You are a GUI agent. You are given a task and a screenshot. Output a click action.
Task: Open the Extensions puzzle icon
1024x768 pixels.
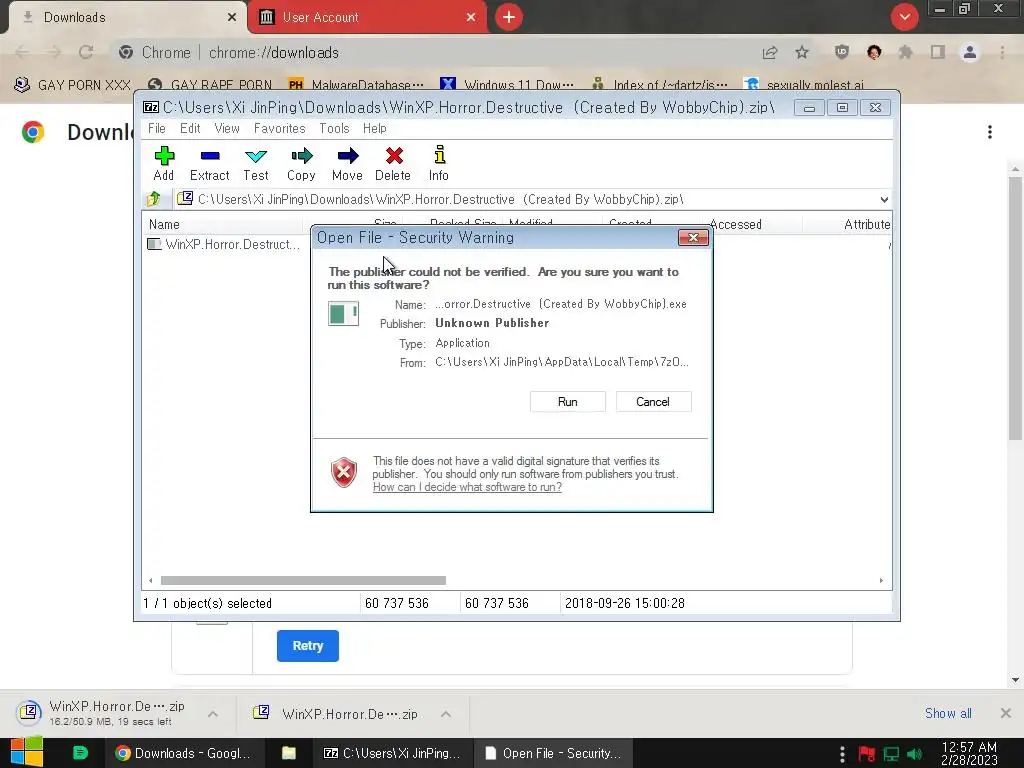[x=906, y=52]
